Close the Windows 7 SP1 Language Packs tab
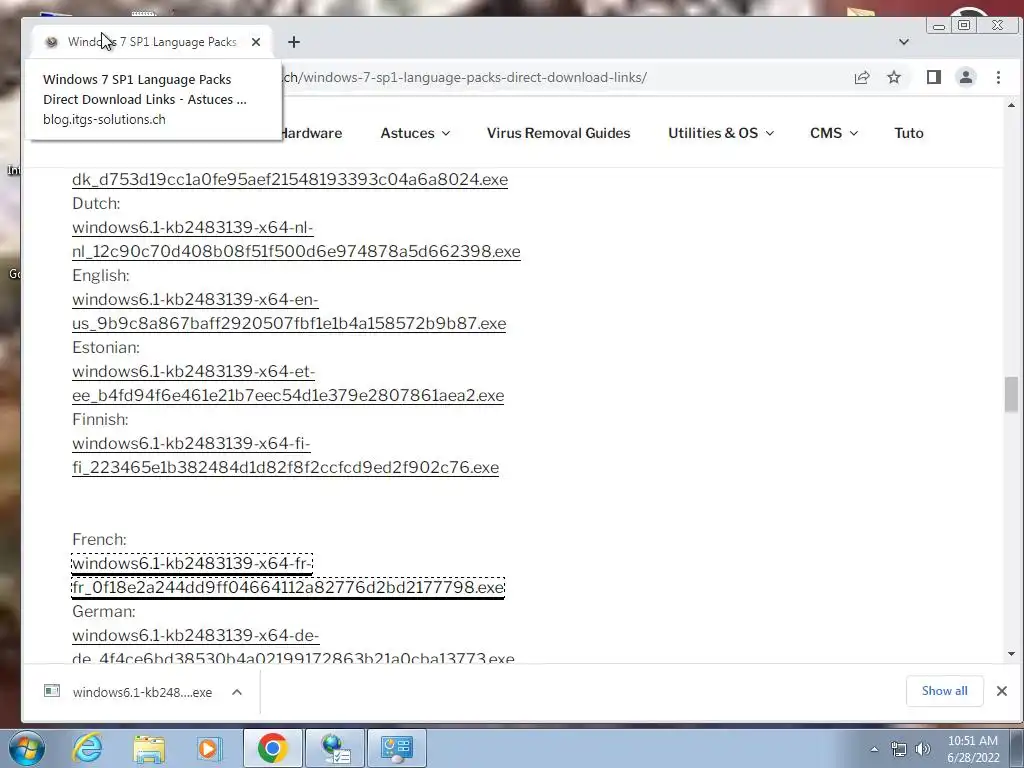The width and height of the screenshot is (1024, 768). (x=256, y=42)
